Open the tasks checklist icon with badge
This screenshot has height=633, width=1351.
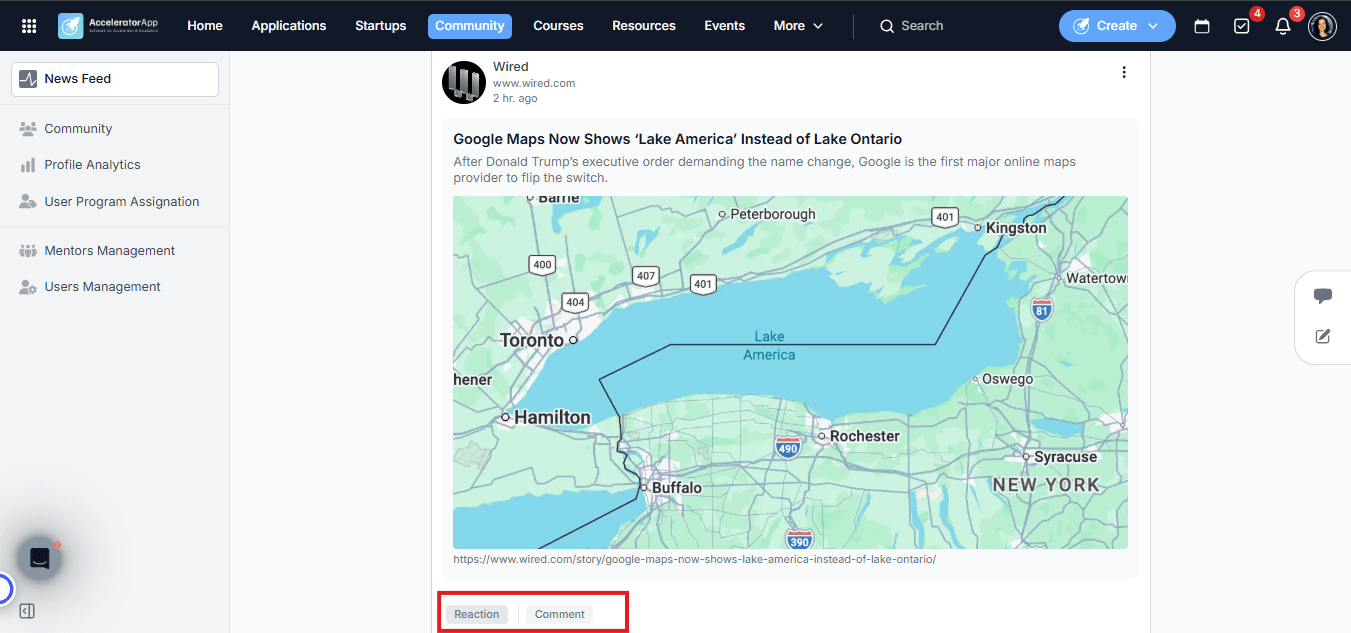[x=1242, y=26]
